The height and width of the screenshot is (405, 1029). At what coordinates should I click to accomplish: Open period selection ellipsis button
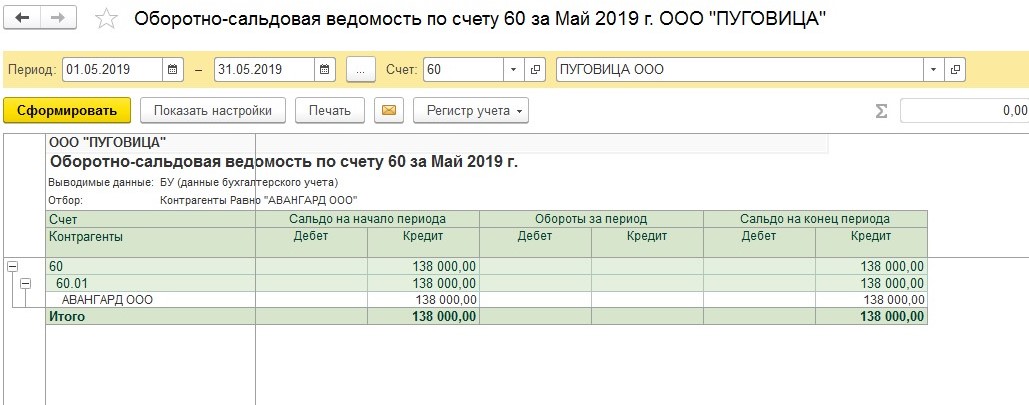click(360, 70)
